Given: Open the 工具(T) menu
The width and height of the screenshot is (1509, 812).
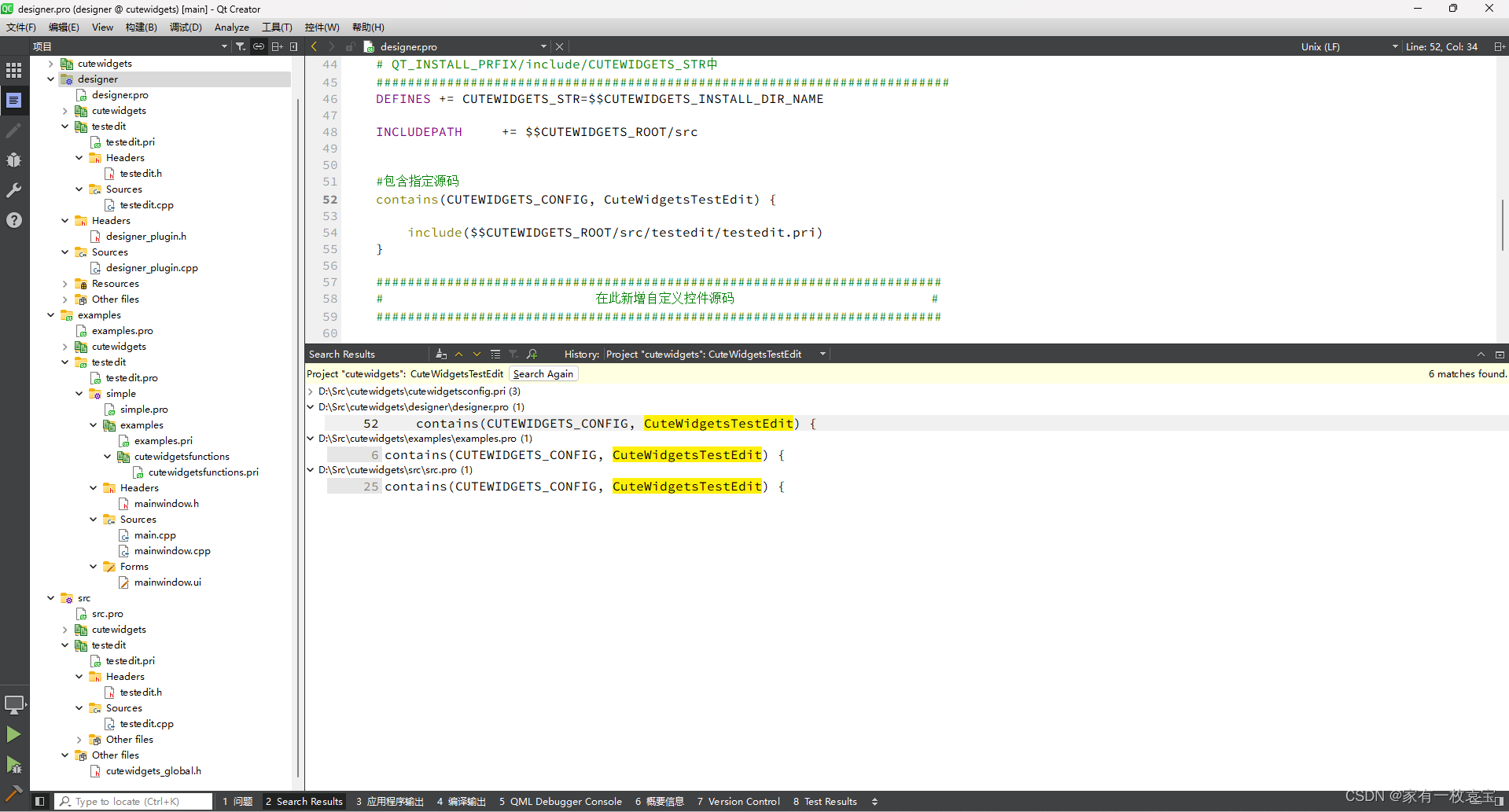Looking at the screenshot, I should tap(277, 27).
